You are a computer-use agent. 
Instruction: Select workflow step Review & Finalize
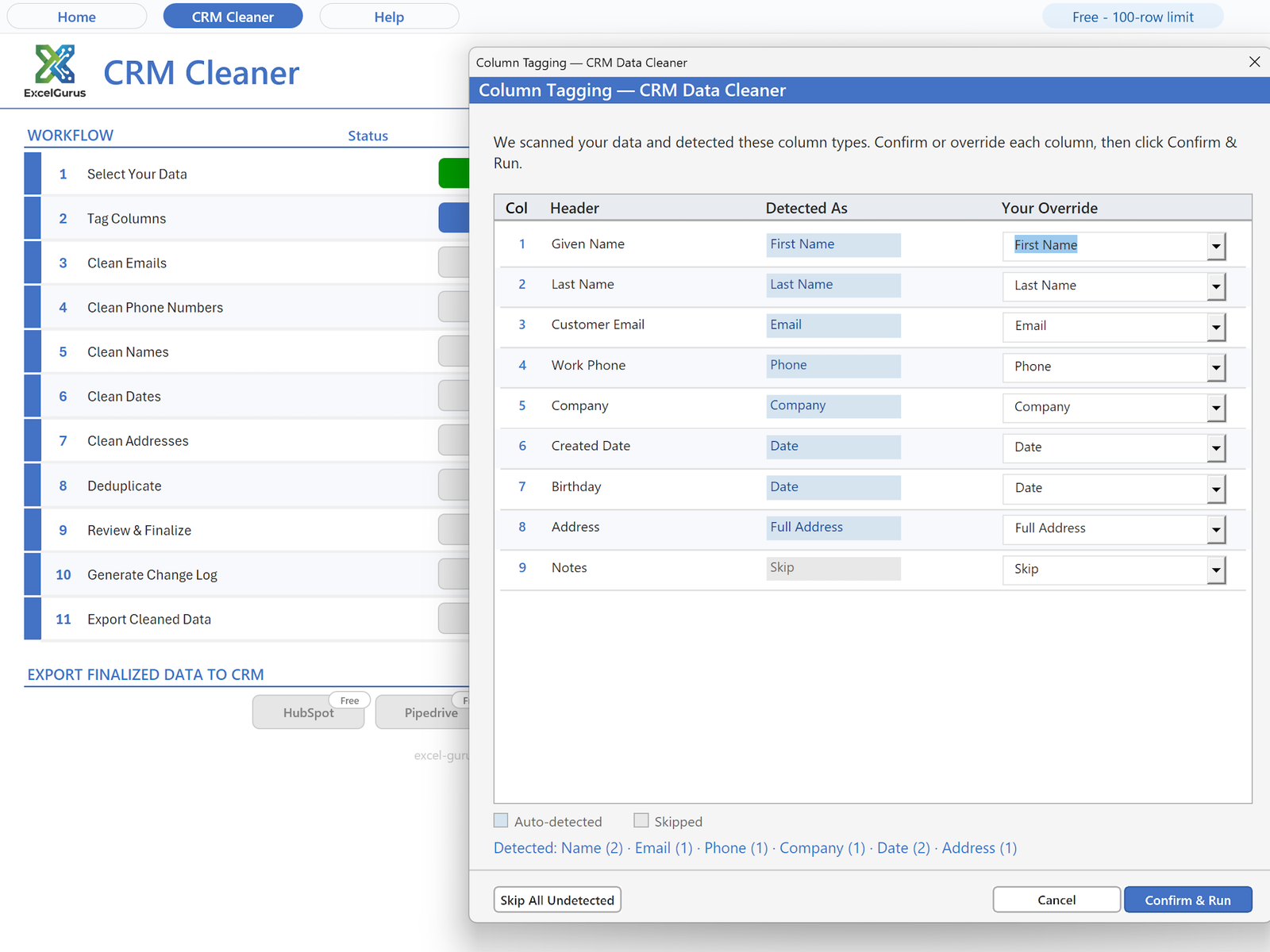tap(246, 530)
